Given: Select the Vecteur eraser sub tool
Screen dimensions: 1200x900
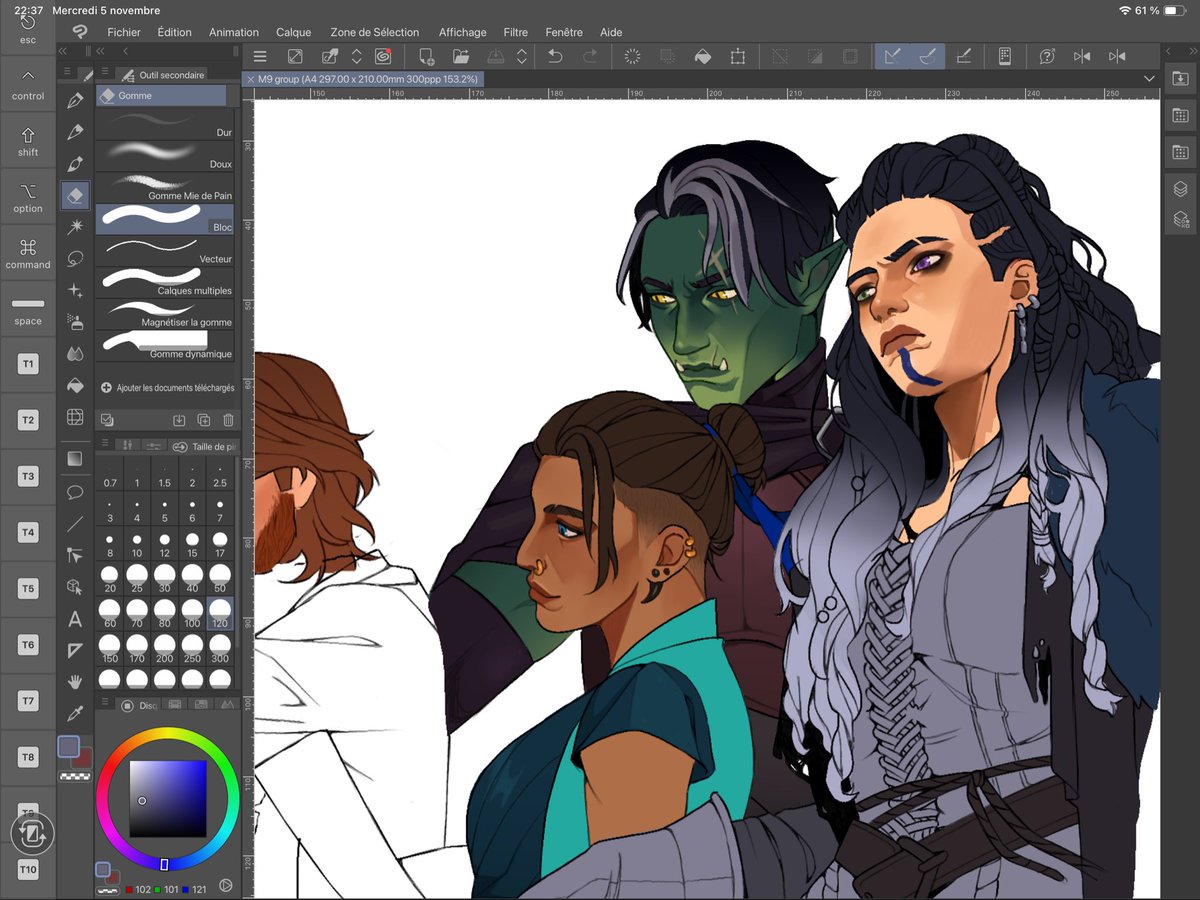Looking at the screenshot, I should [x=165, y=251].
